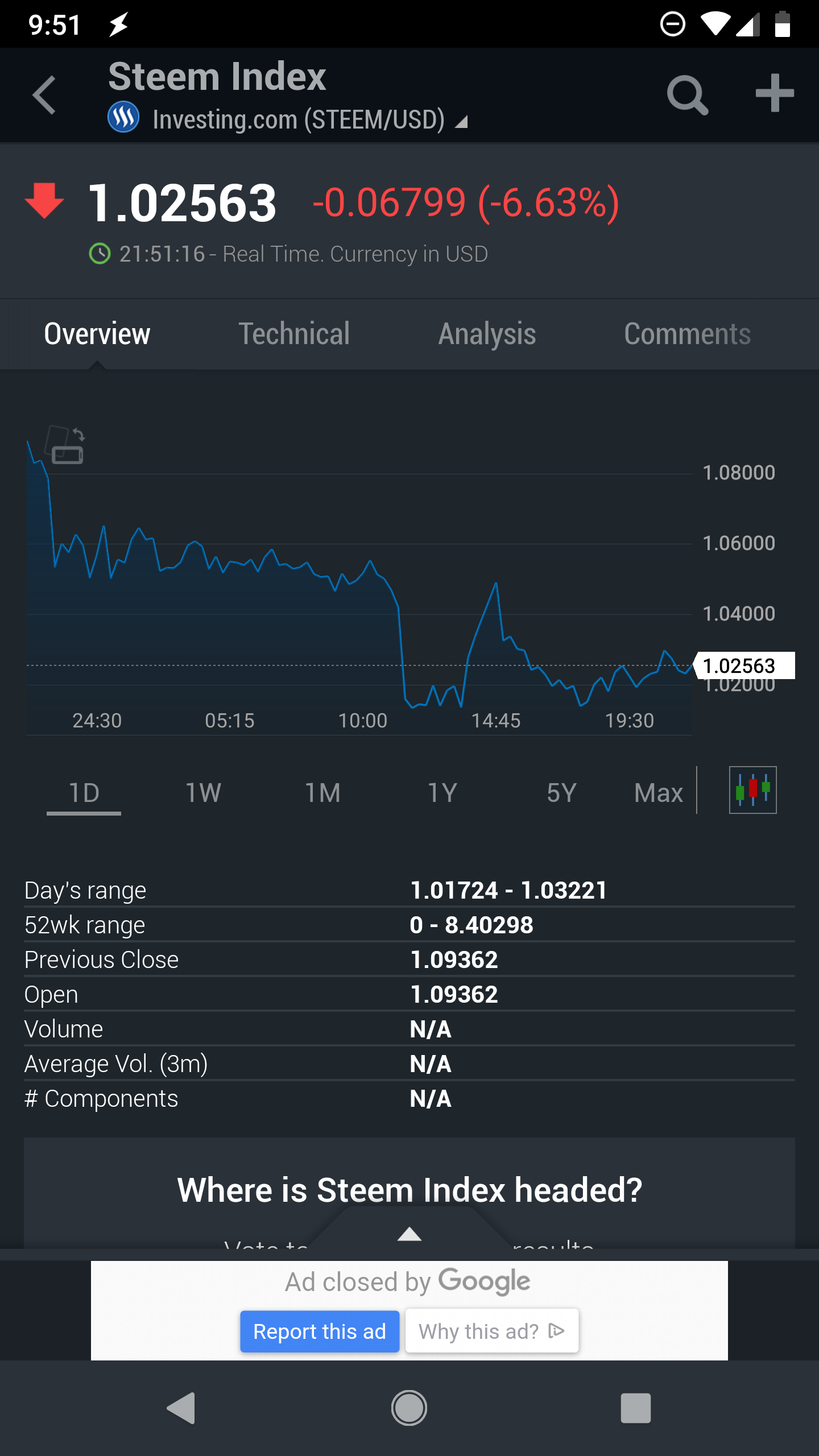The image size is (819, 1456).
Task: Select the 1Y chart range
Action: pos(442,793)
